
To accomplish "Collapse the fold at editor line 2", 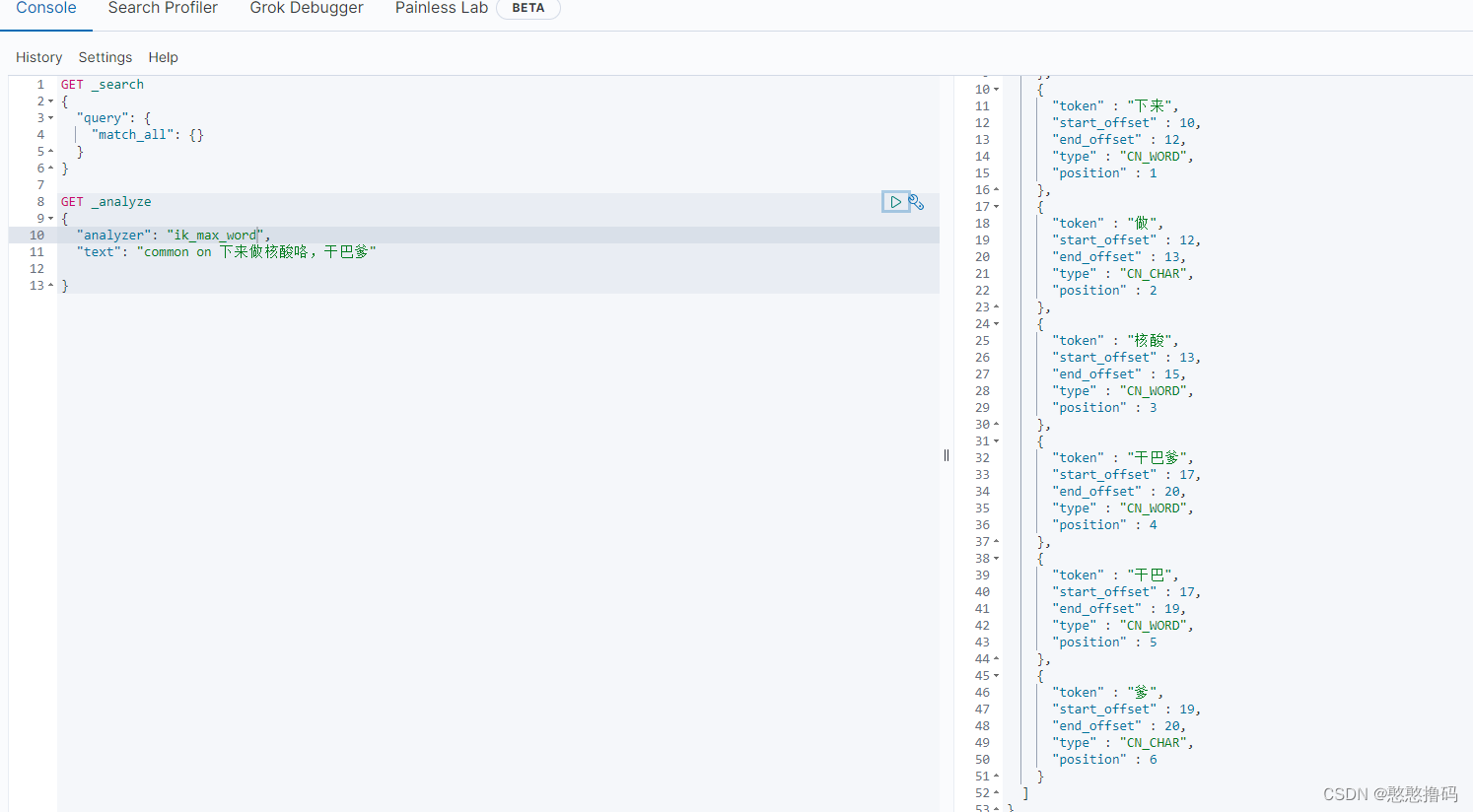I will [x=50, y=101].
